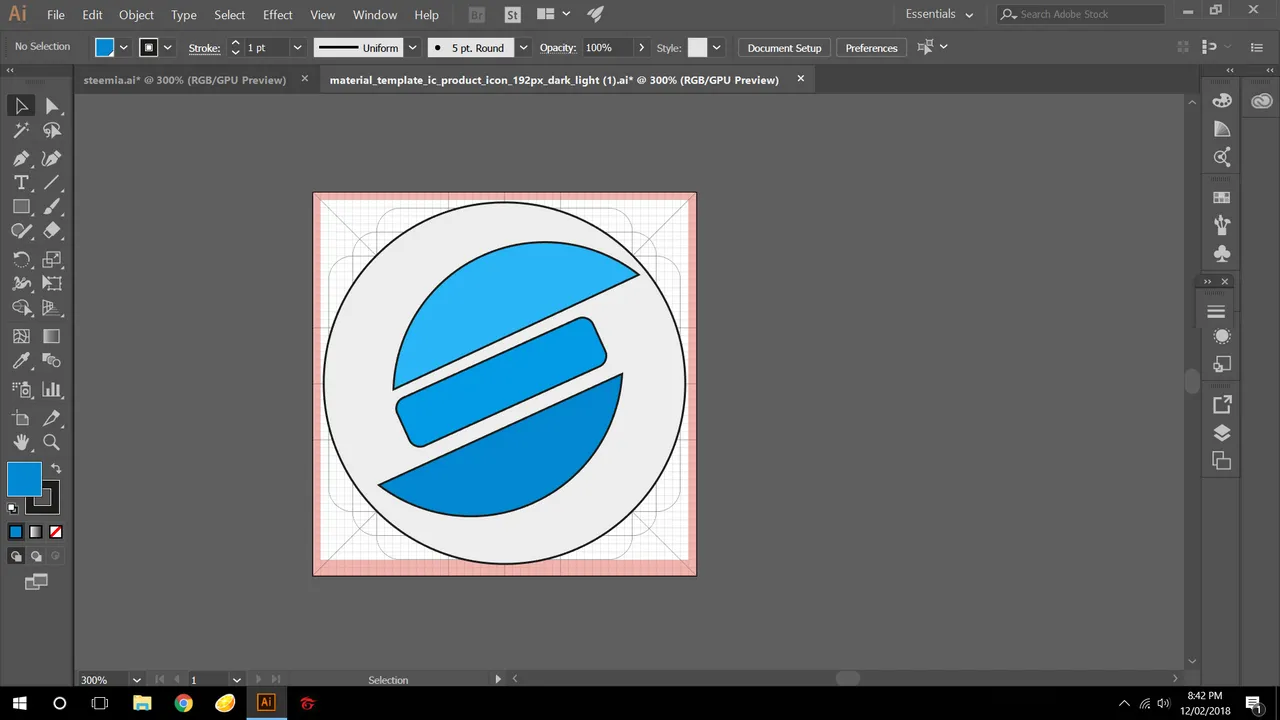Select the Rotate tool

[x=21, y=259]
